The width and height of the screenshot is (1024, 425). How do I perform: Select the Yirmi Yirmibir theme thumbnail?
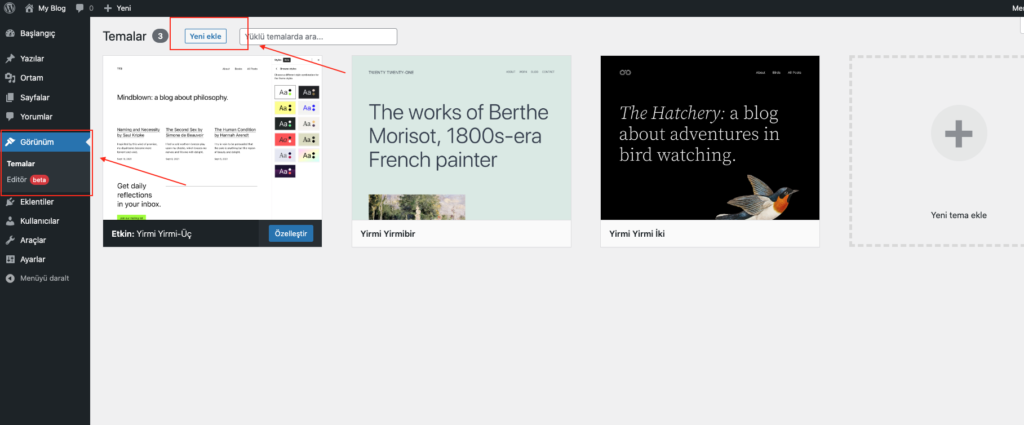tap(462, 138)
